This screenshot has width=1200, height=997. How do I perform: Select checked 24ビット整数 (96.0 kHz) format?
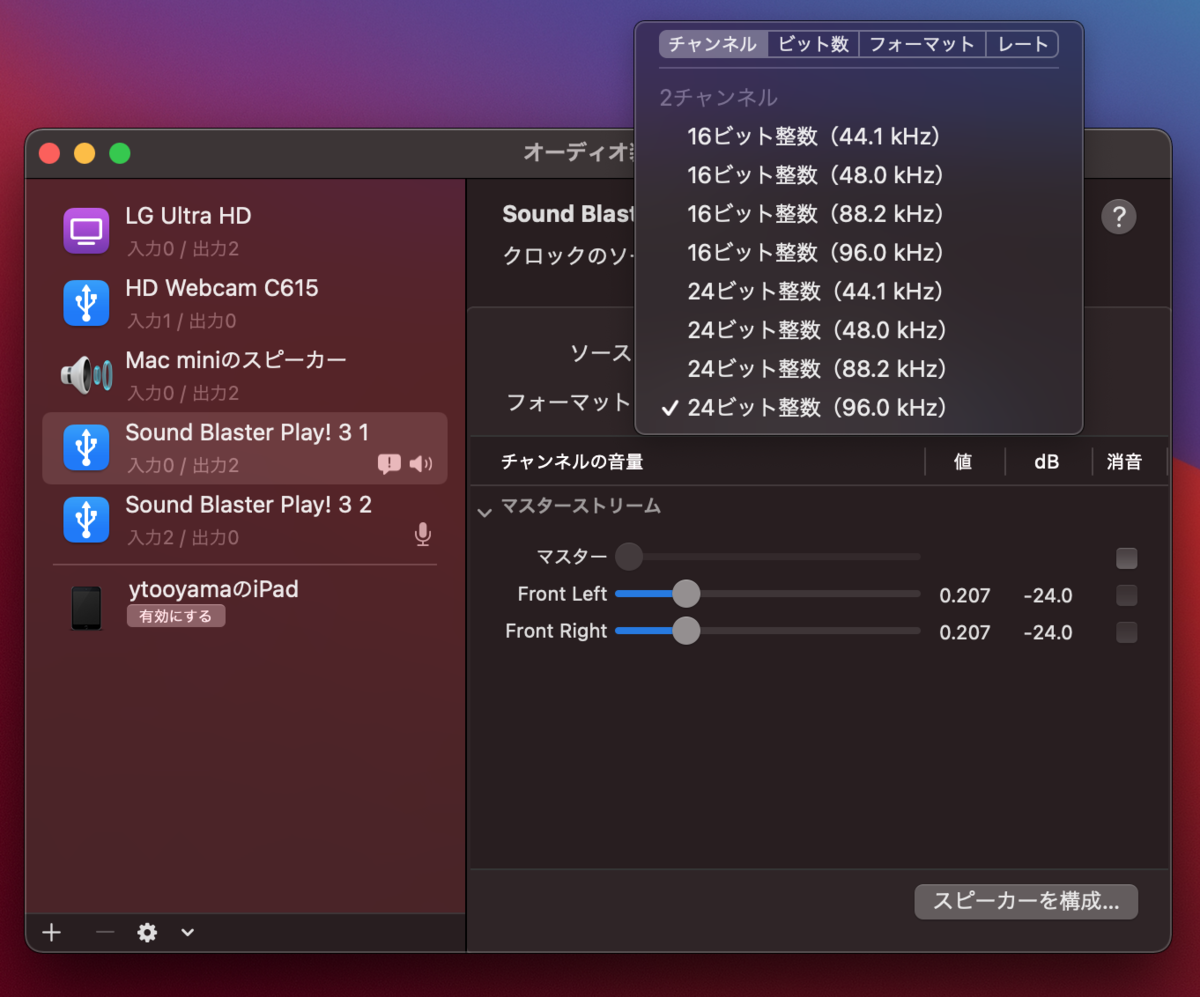pyautogui.click(x=859, y=407)
